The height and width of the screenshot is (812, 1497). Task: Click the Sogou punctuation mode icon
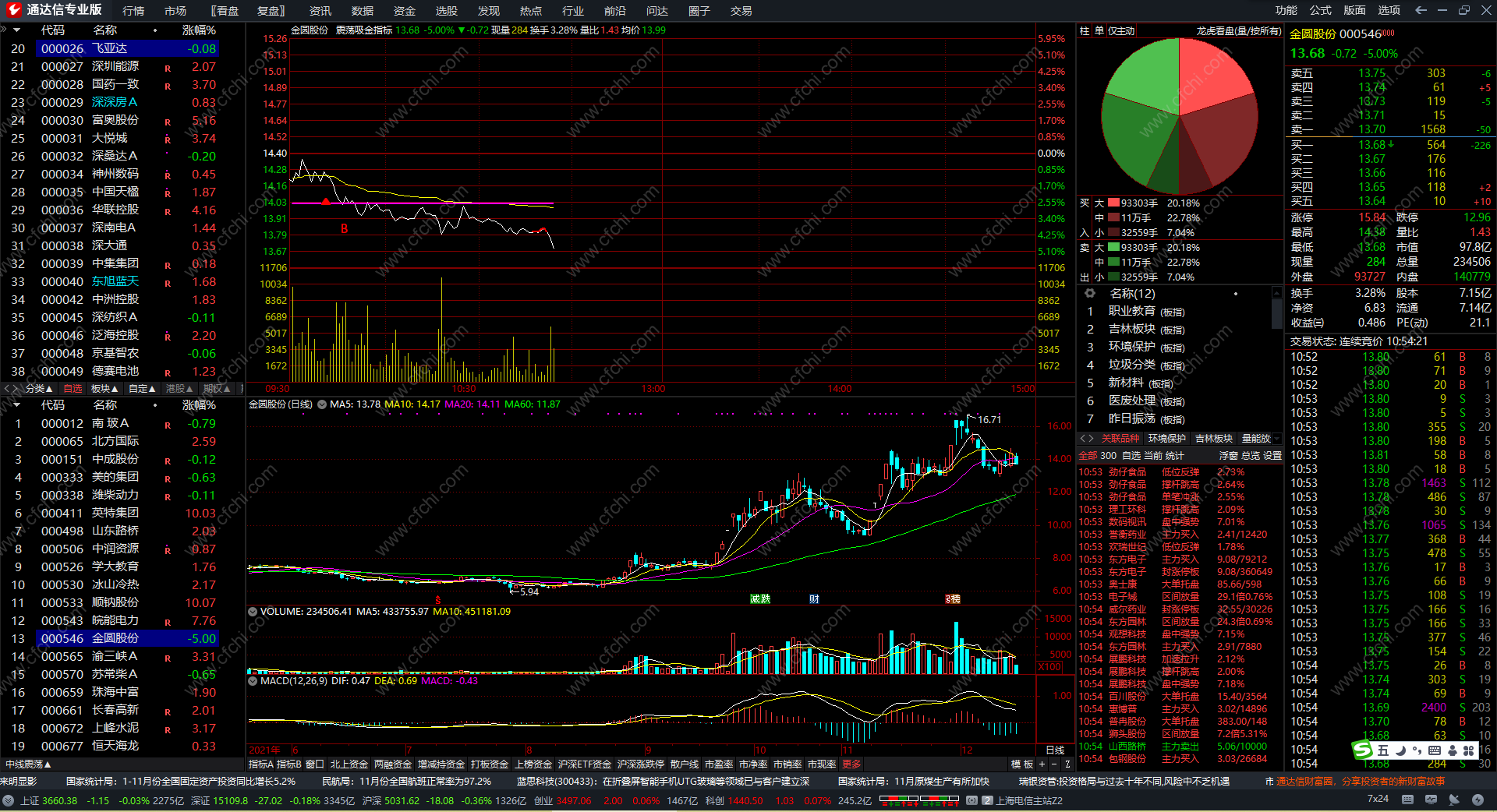(1417, 750)
